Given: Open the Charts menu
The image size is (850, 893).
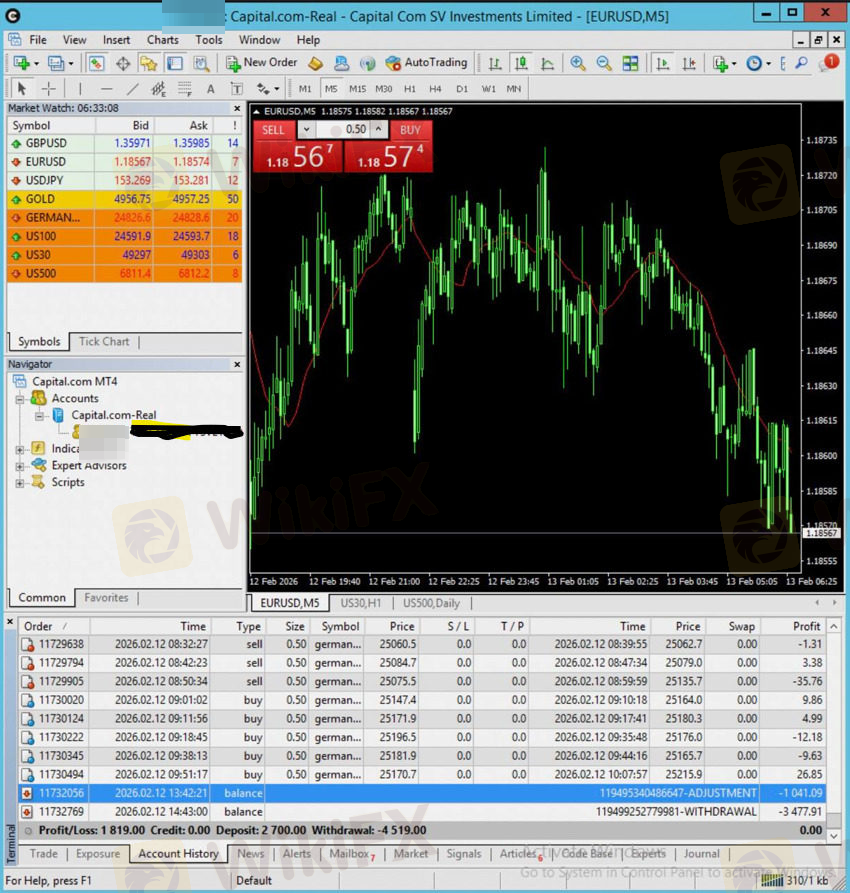Looking at the screenshot, I should click(x=162, y=40).
